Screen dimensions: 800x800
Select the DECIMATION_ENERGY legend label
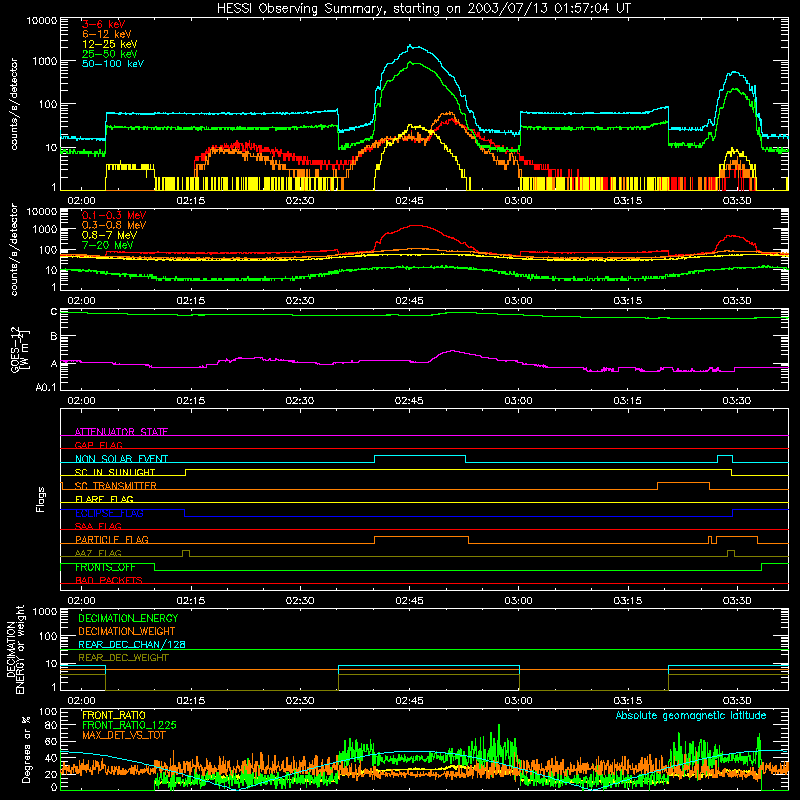coord(128,618)
